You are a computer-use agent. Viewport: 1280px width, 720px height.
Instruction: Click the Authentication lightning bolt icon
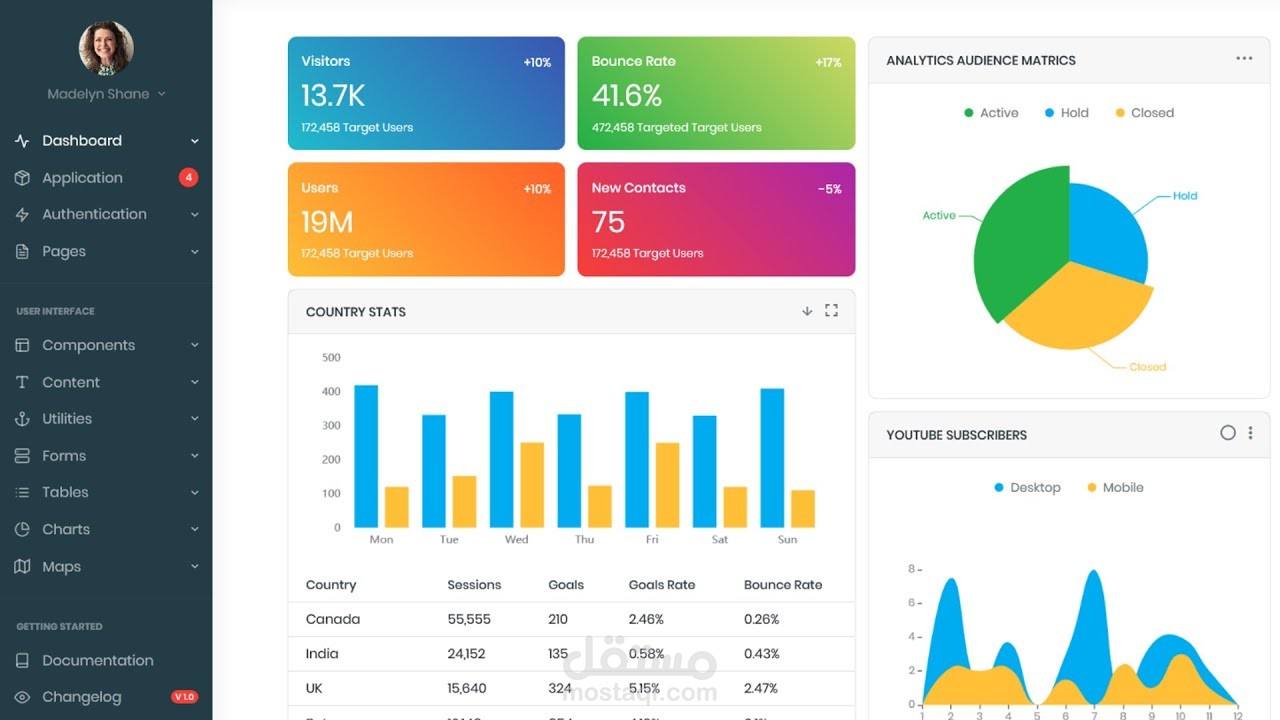click(x=22, y=215)
